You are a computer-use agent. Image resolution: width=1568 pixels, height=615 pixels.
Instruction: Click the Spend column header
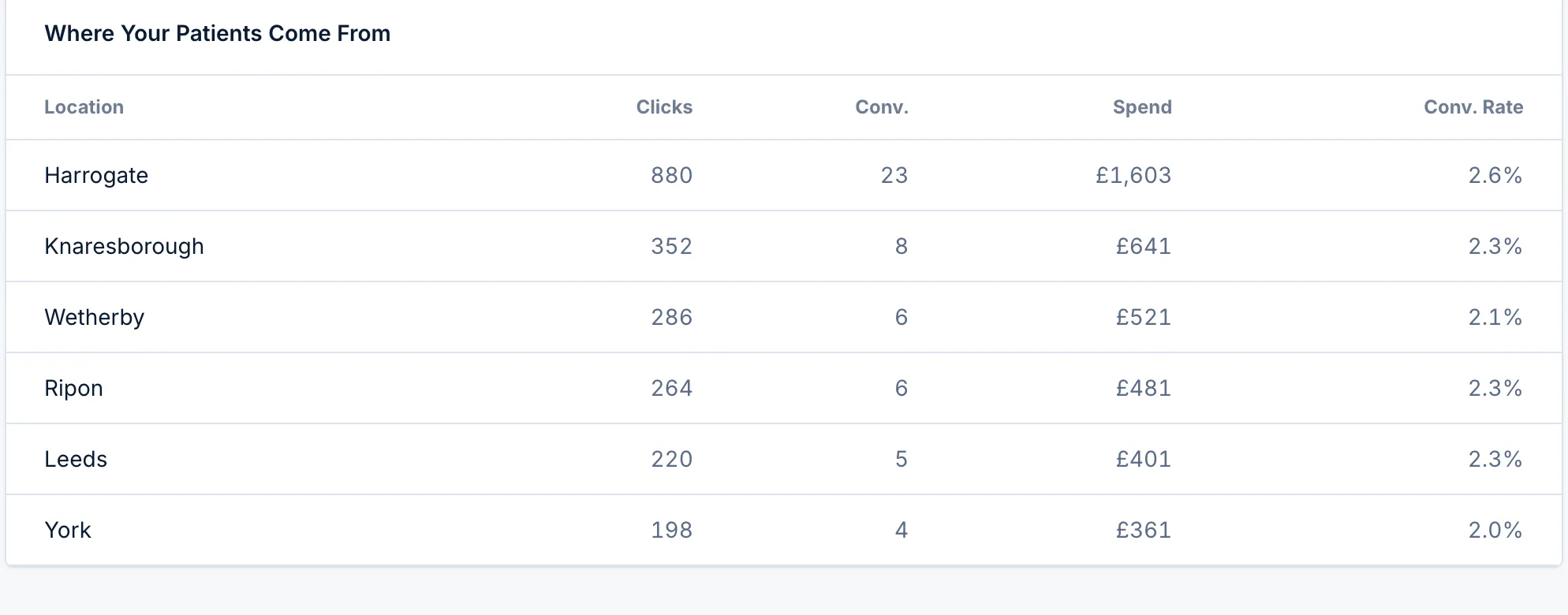(x=1142, y=107)
